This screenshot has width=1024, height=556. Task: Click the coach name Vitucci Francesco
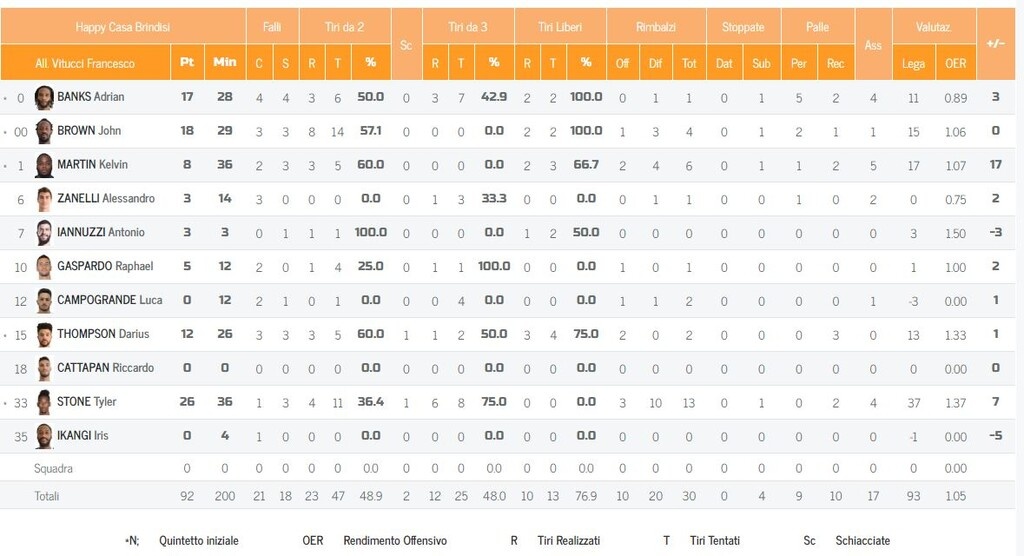(x=85, y=63)
